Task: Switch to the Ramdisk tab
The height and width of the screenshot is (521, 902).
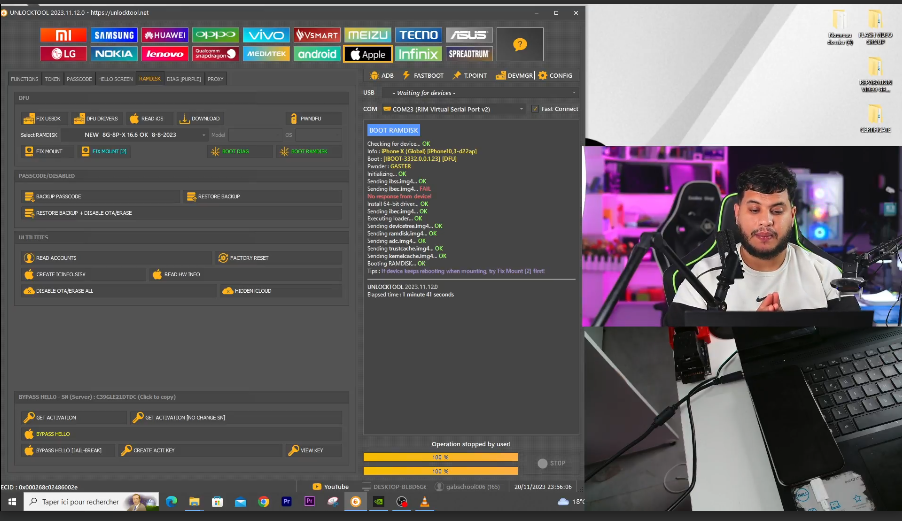Action: coord(150,79)
